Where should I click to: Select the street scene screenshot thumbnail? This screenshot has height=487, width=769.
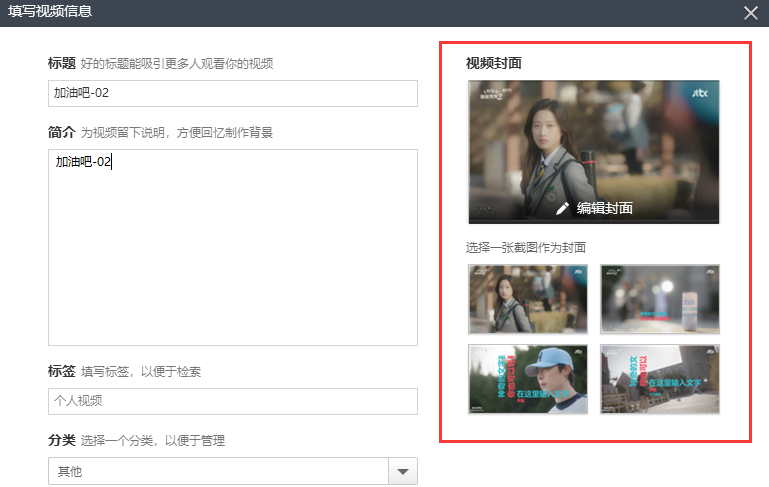point(660,379)
